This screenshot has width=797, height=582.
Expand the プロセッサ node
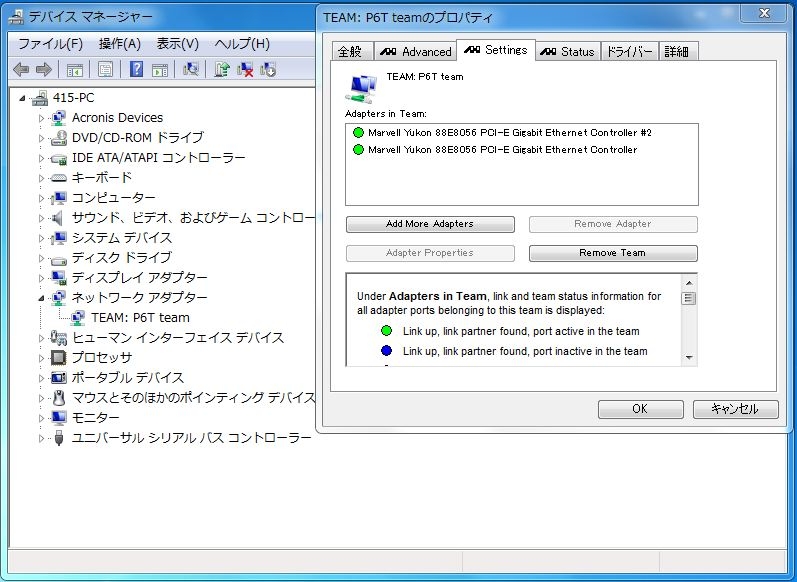[x=42, y=358]
